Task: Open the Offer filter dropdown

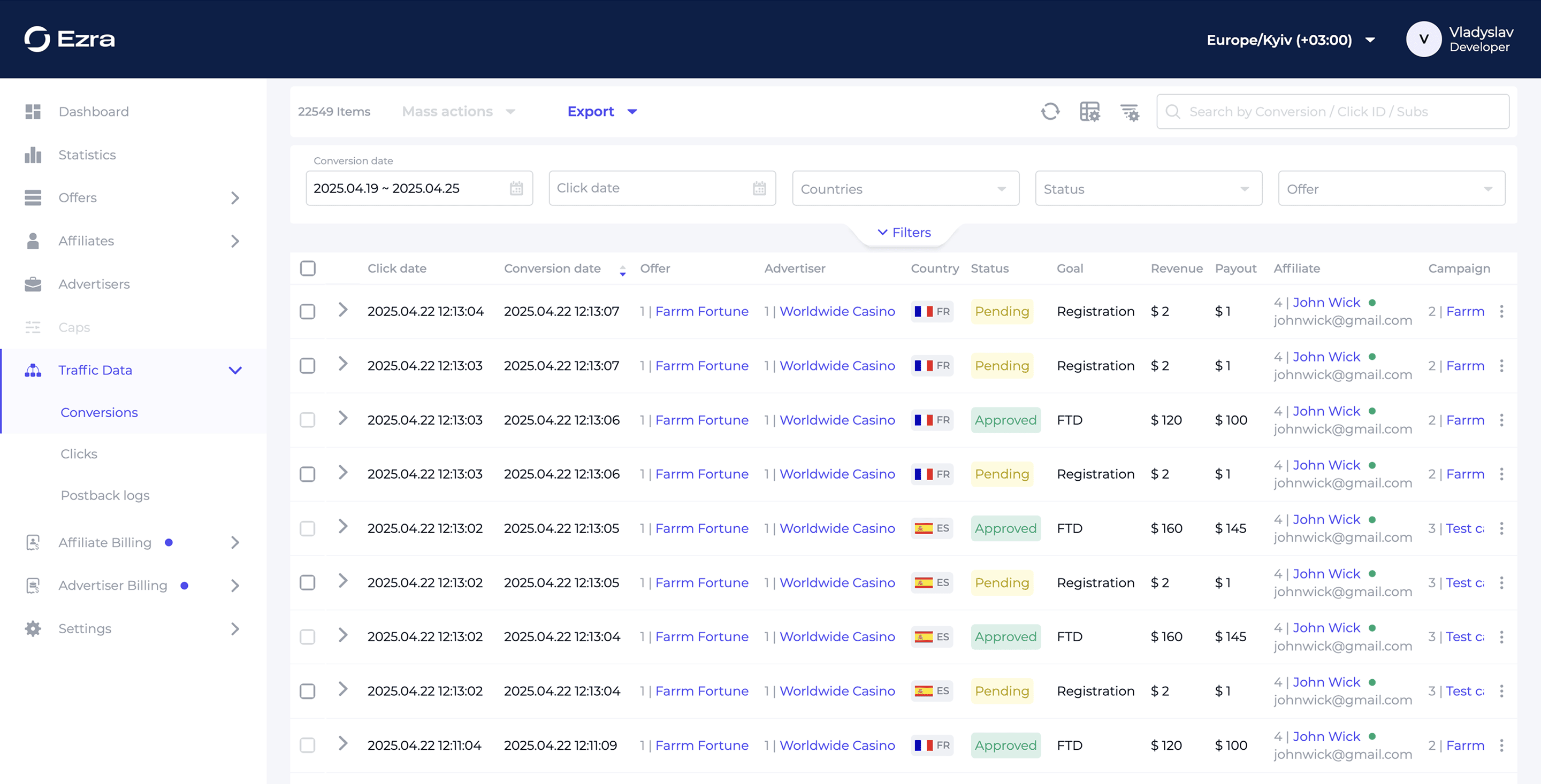Action: pos(1391,189)
